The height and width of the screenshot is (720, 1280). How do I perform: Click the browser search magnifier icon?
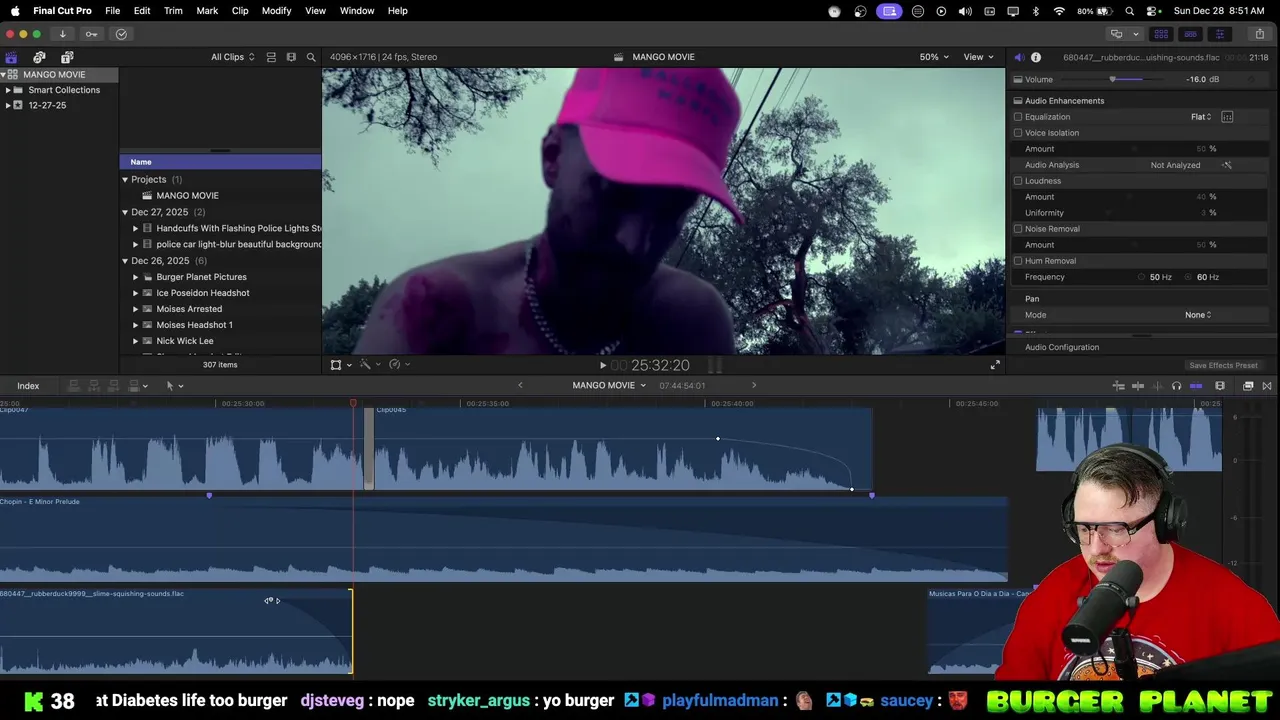(x=311, y=57)
